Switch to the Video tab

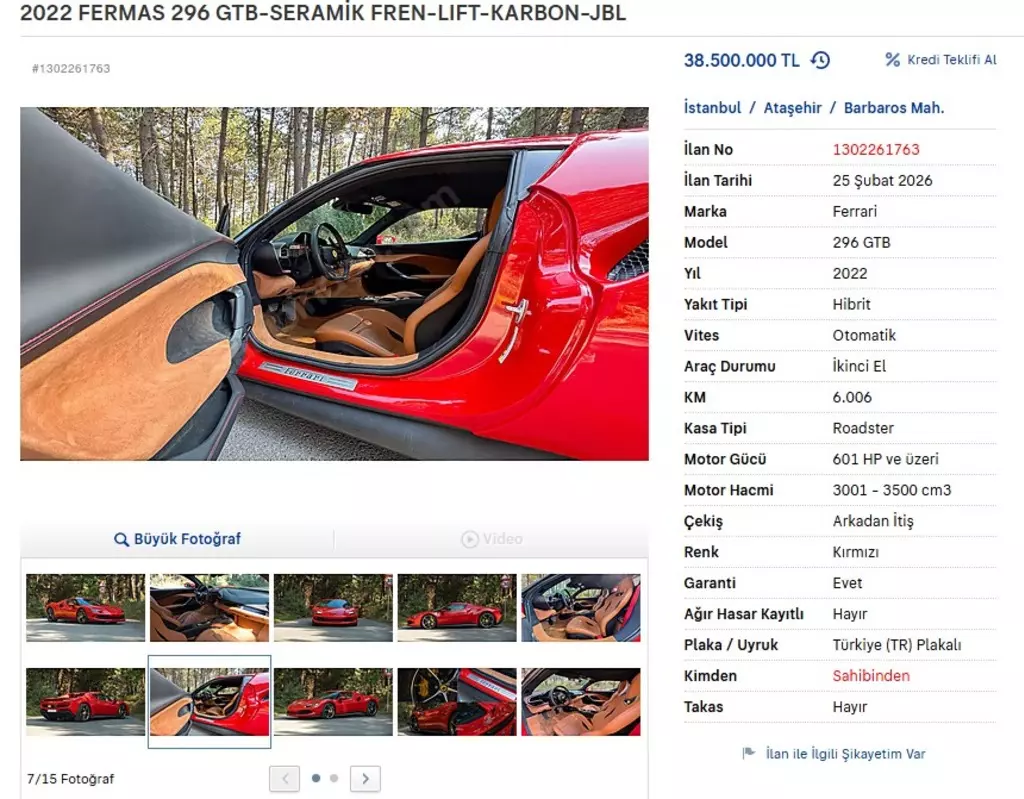[x=492, y=539]
